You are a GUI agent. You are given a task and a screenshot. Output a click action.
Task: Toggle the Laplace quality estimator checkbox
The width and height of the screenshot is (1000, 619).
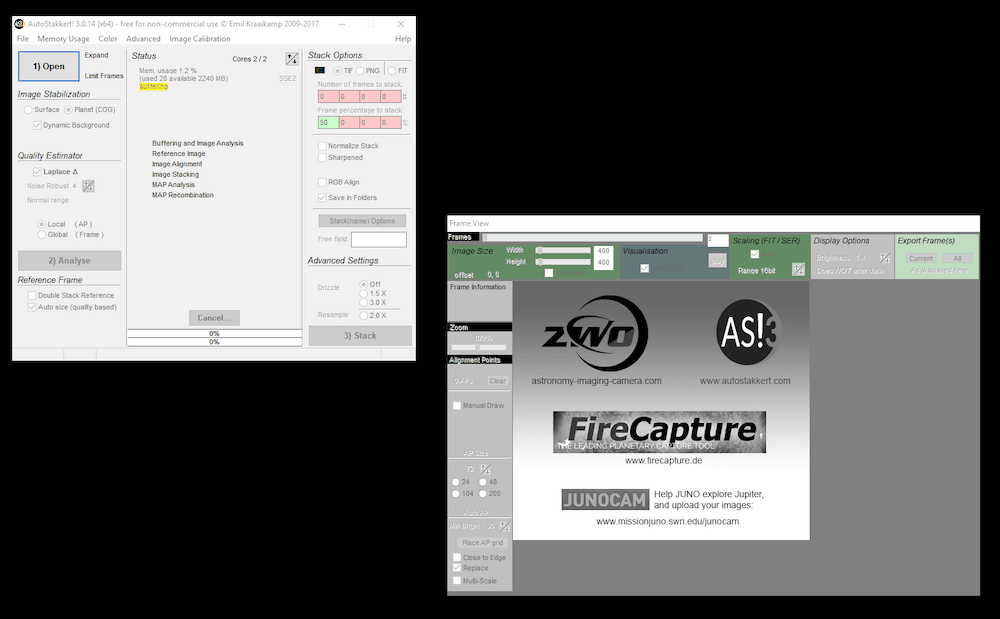click(37, 172)
